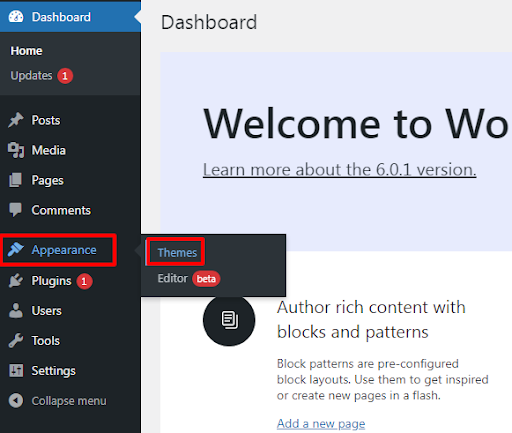The image size is (512, 433).
Task: Choose Editor from the Appearance flyout
Action: tap(173, 278)
